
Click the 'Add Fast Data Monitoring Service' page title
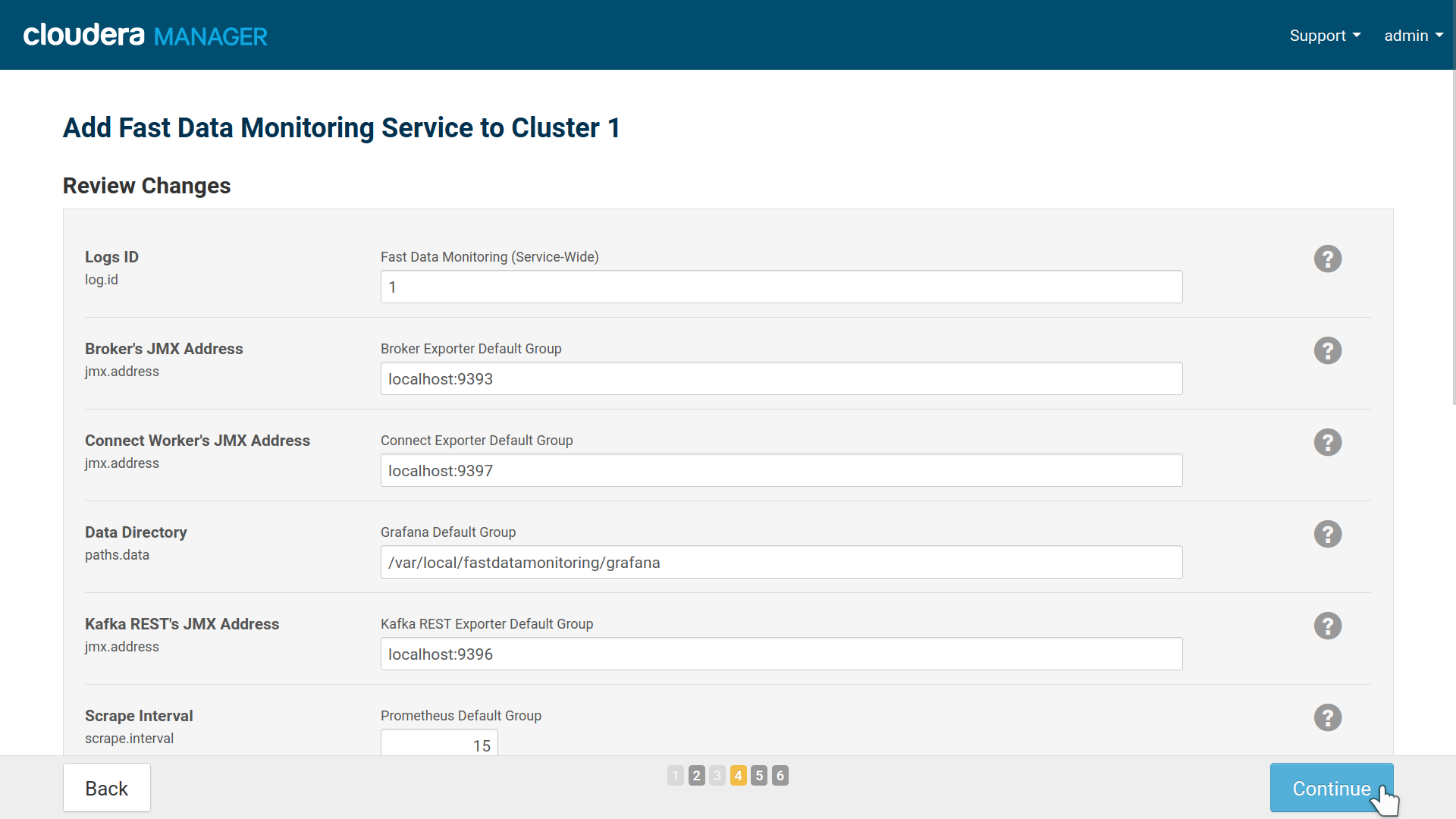pos(341,128)
